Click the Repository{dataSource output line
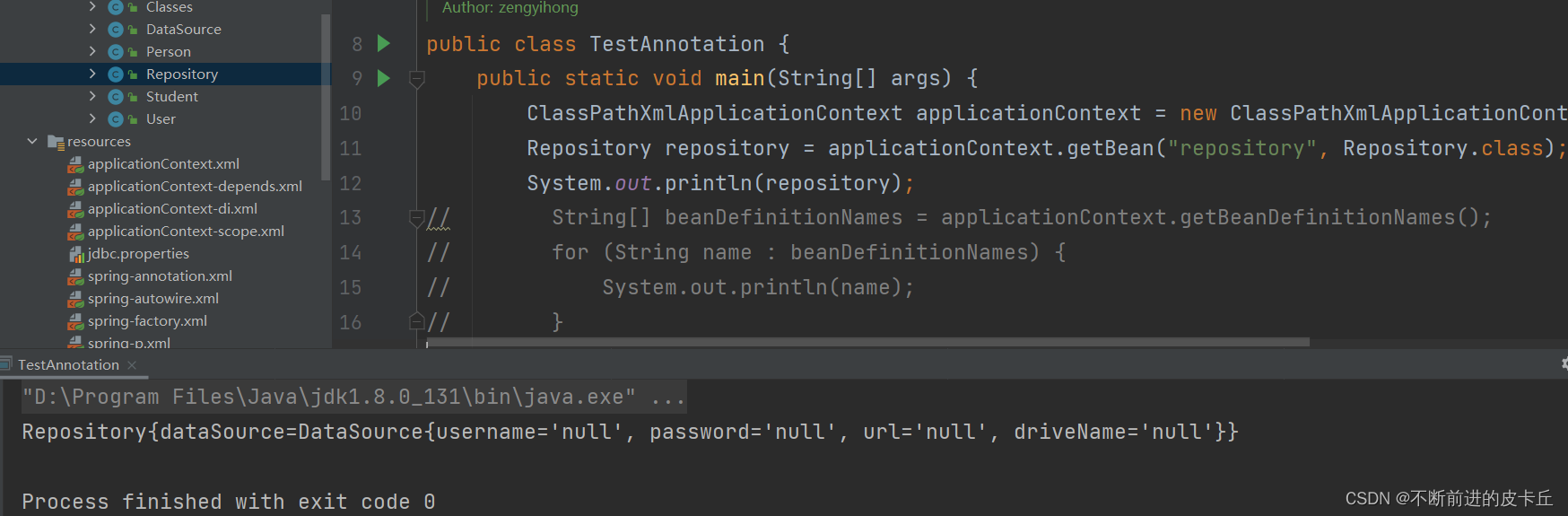The height and width of the screenshot is (516, 1568). pos(630,432)
